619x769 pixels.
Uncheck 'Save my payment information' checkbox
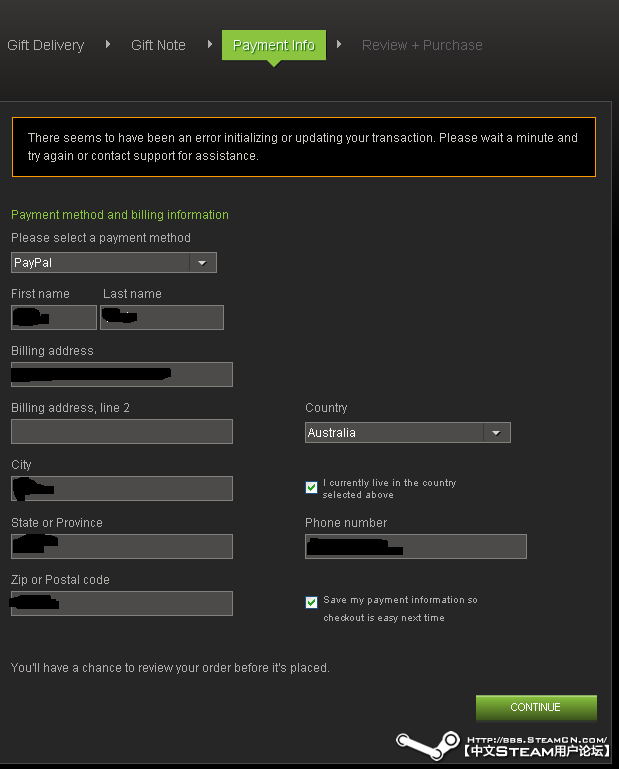[x=311, y=602]
